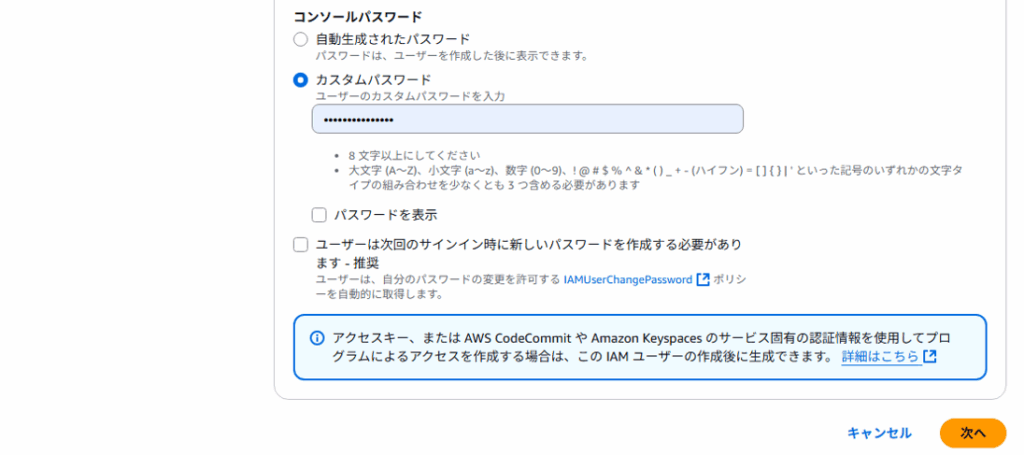
Task: Click the ユーザーのカスタムパスワードを入力 helper text
Action: click(410, 96)
